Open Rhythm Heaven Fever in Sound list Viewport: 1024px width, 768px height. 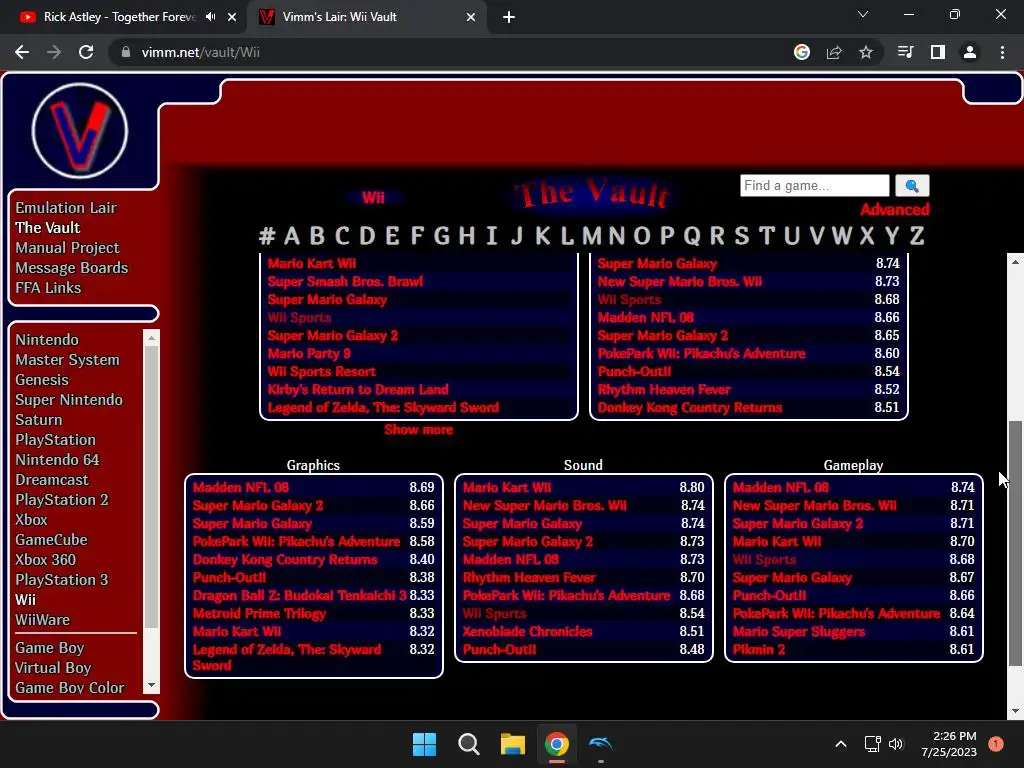(x=529, y=577)
